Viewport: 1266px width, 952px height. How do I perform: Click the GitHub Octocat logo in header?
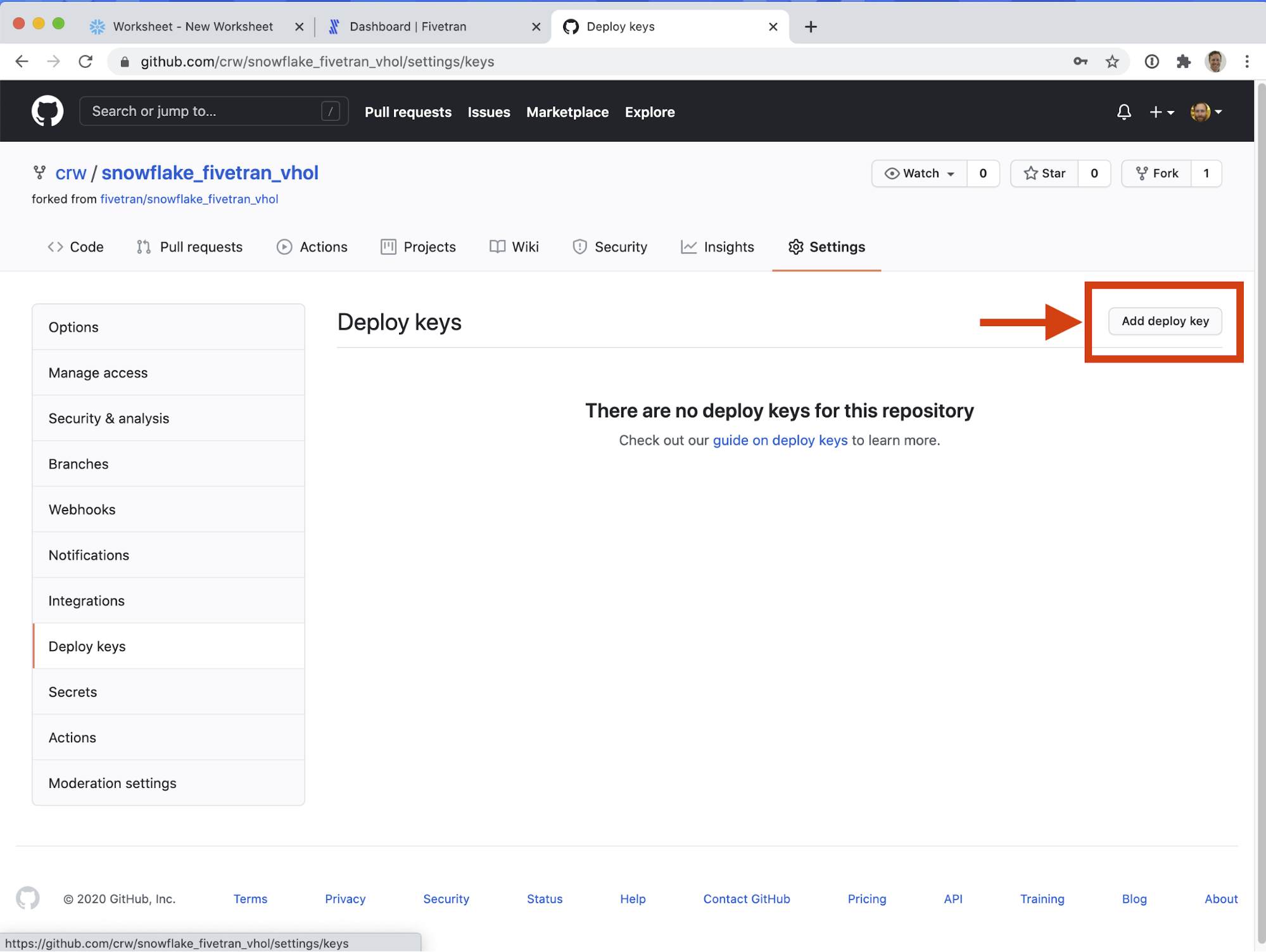click(47, 111)
